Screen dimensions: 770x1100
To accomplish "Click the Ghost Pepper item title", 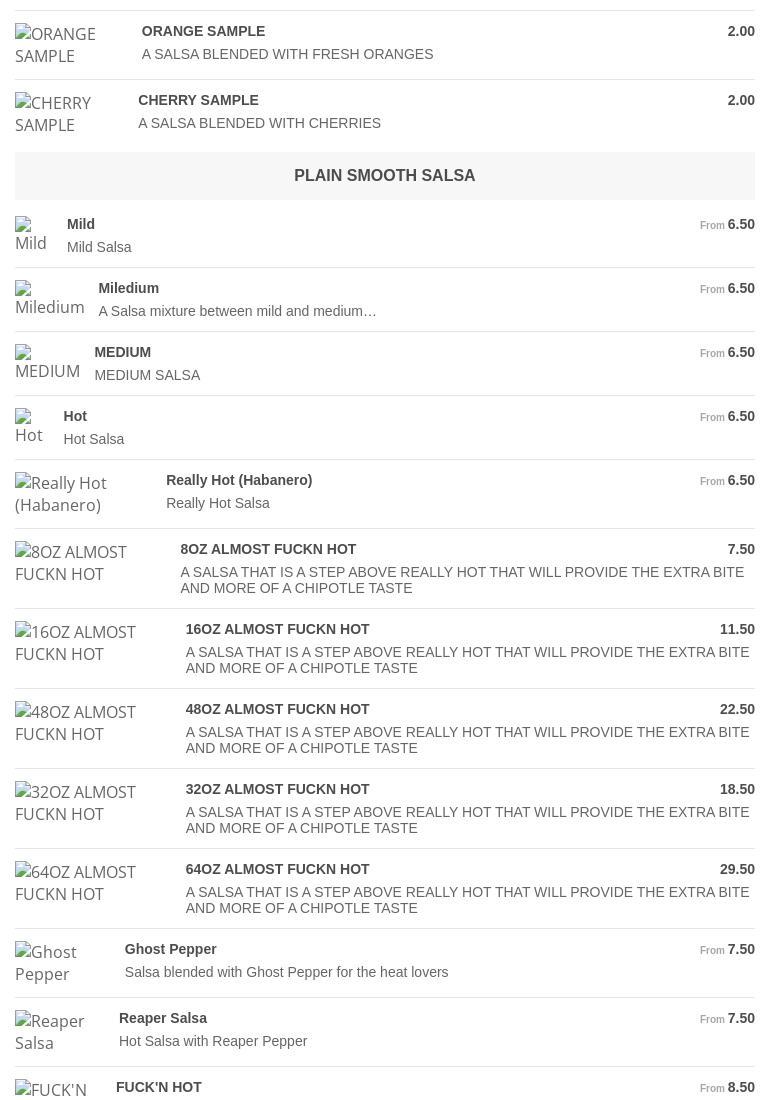I will coord(170,949).
